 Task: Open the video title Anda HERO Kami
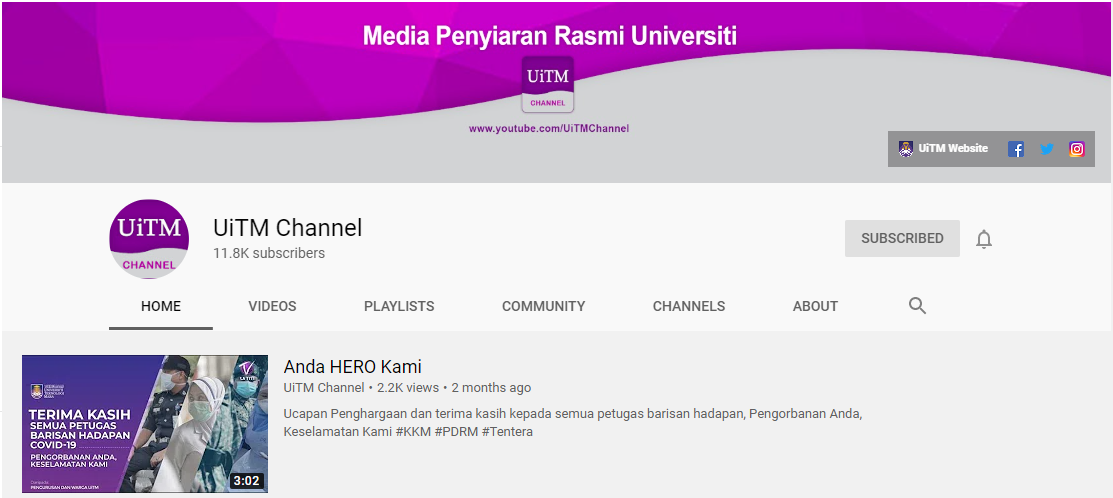pos(353,367)
